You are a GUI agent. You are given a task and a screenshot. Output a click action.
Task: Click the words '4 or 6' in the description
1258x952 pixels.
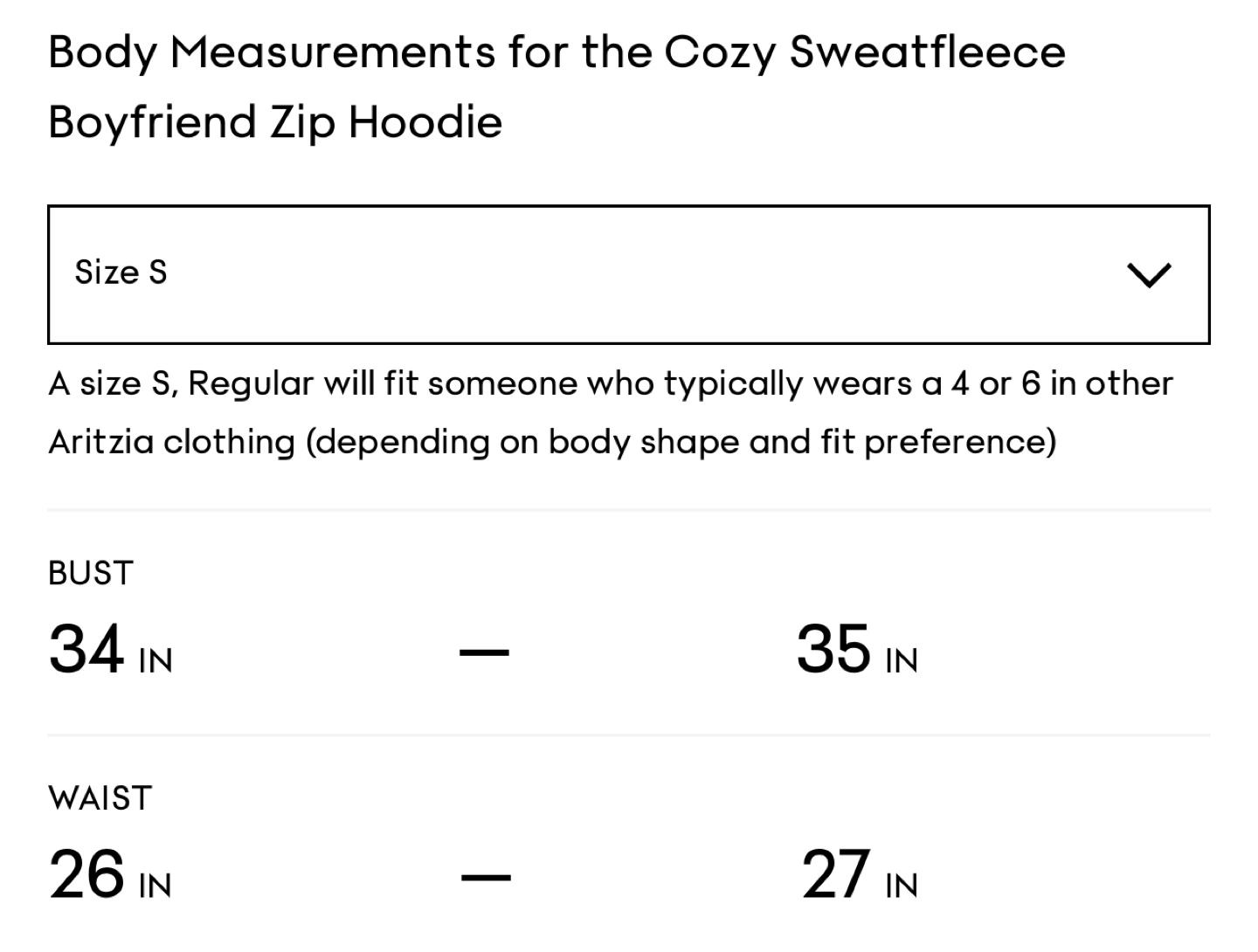coord(996,384)
